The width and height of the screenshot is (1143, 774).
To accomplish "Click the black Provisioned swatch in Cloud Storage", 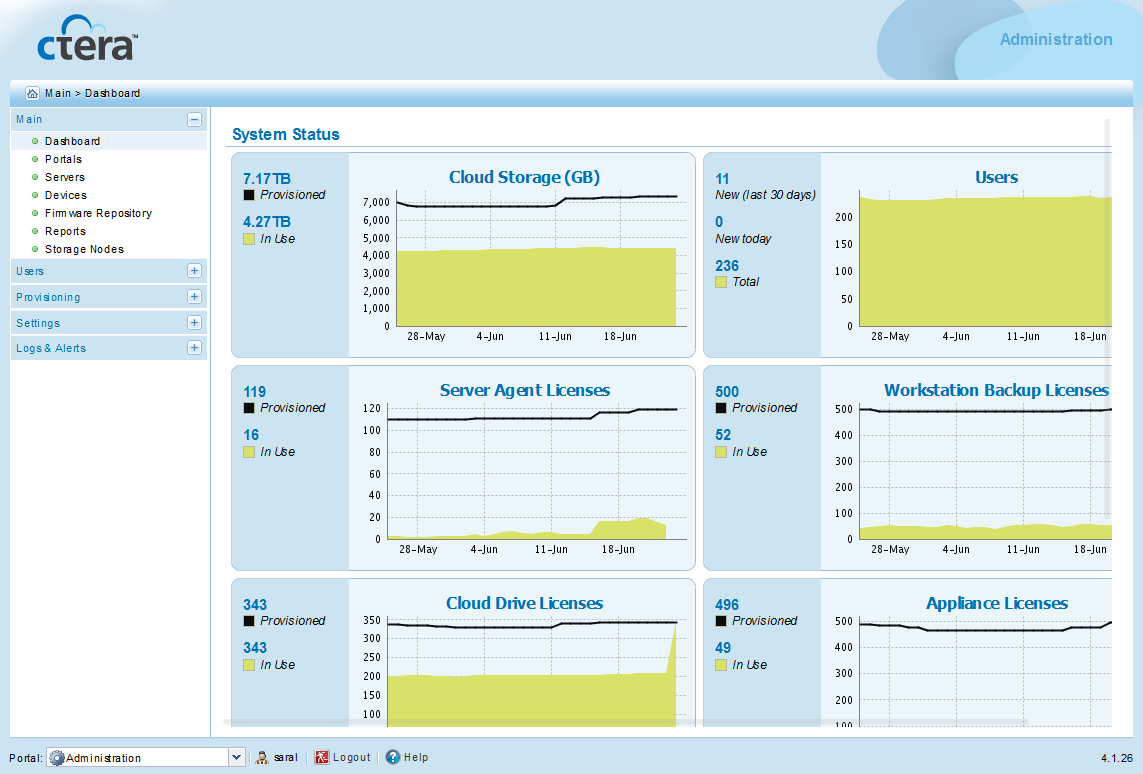I will (249, 195).
